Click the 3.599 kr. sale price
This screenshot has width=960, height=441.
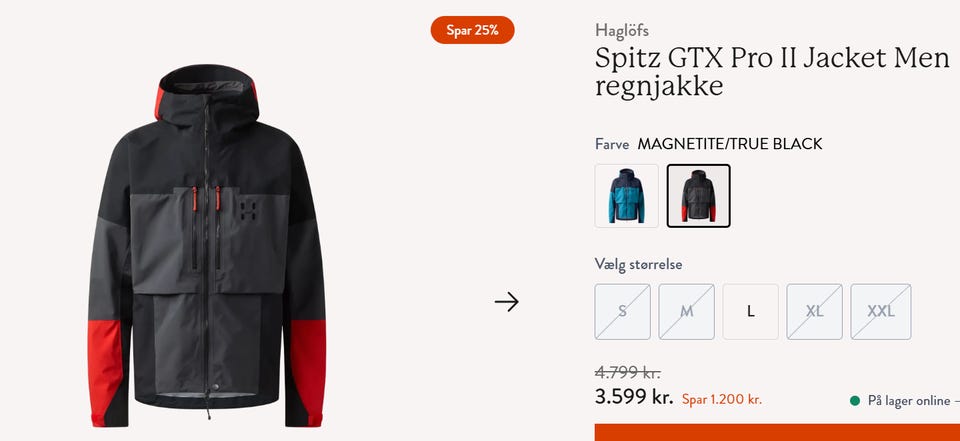634,397
